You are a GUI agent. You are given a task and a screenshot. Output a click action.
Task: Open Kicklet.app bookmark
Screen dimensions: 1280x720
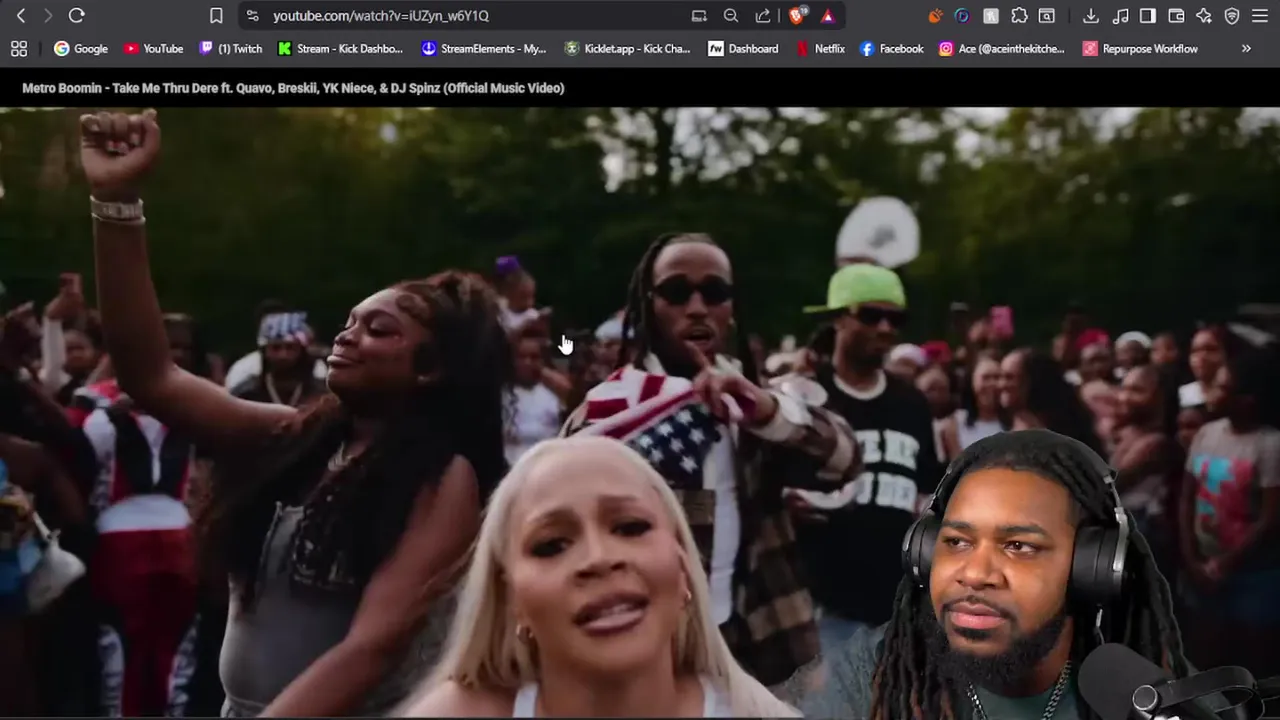pos(627,48)
